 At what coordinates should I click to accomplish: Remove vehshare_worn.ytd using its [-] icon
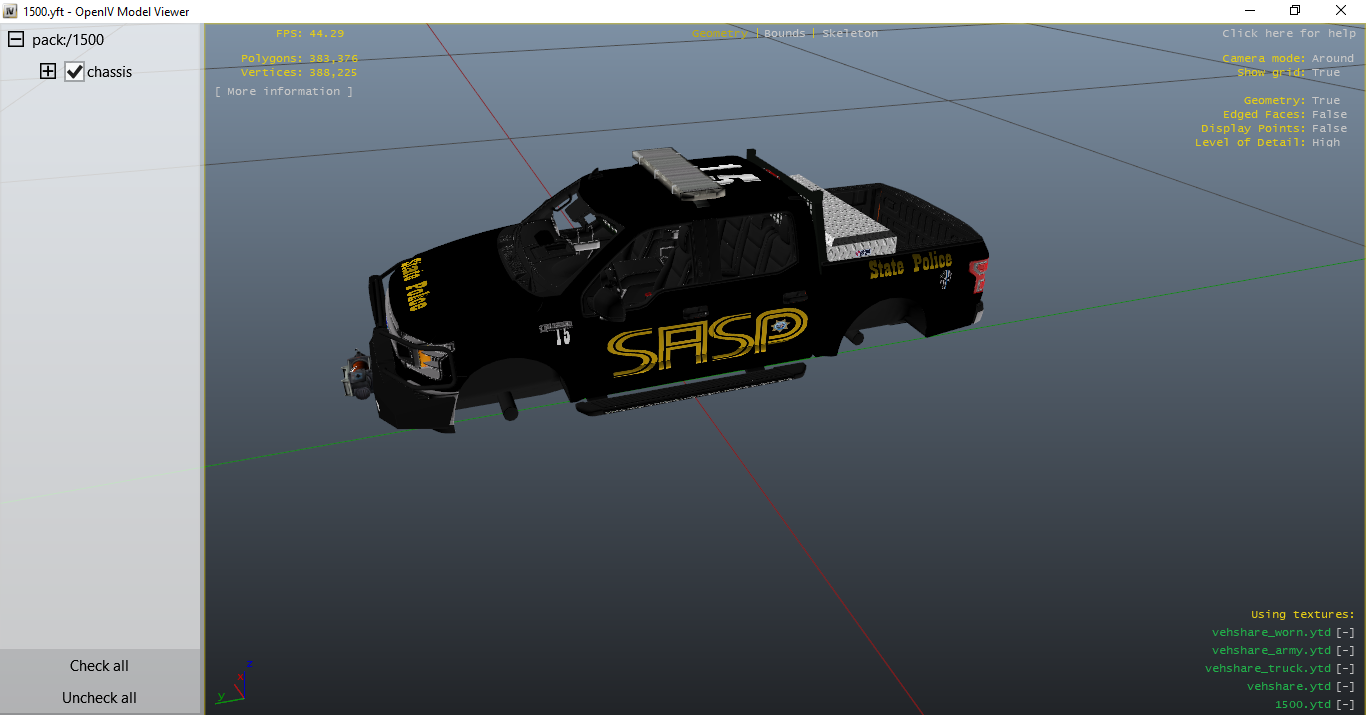[x=1346, y=632]
